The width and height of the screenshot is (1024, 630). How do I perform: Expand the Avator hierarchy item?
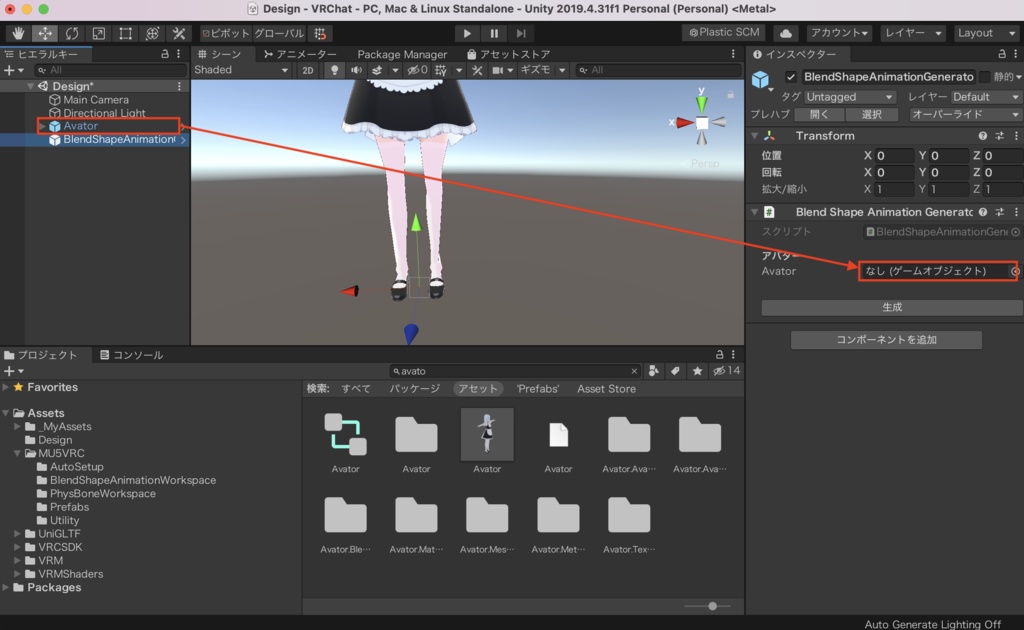[42, 126]
